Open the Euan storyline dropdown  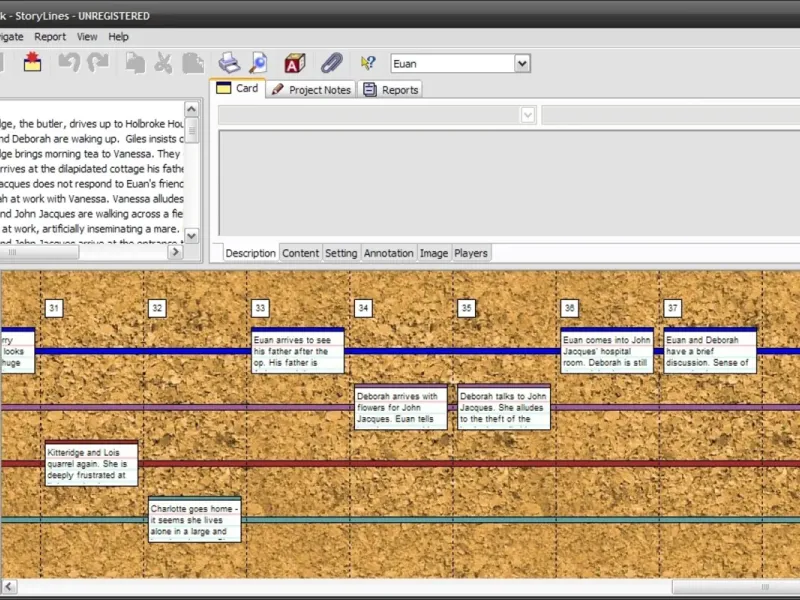pyautogui.click(x=521, y=64)
